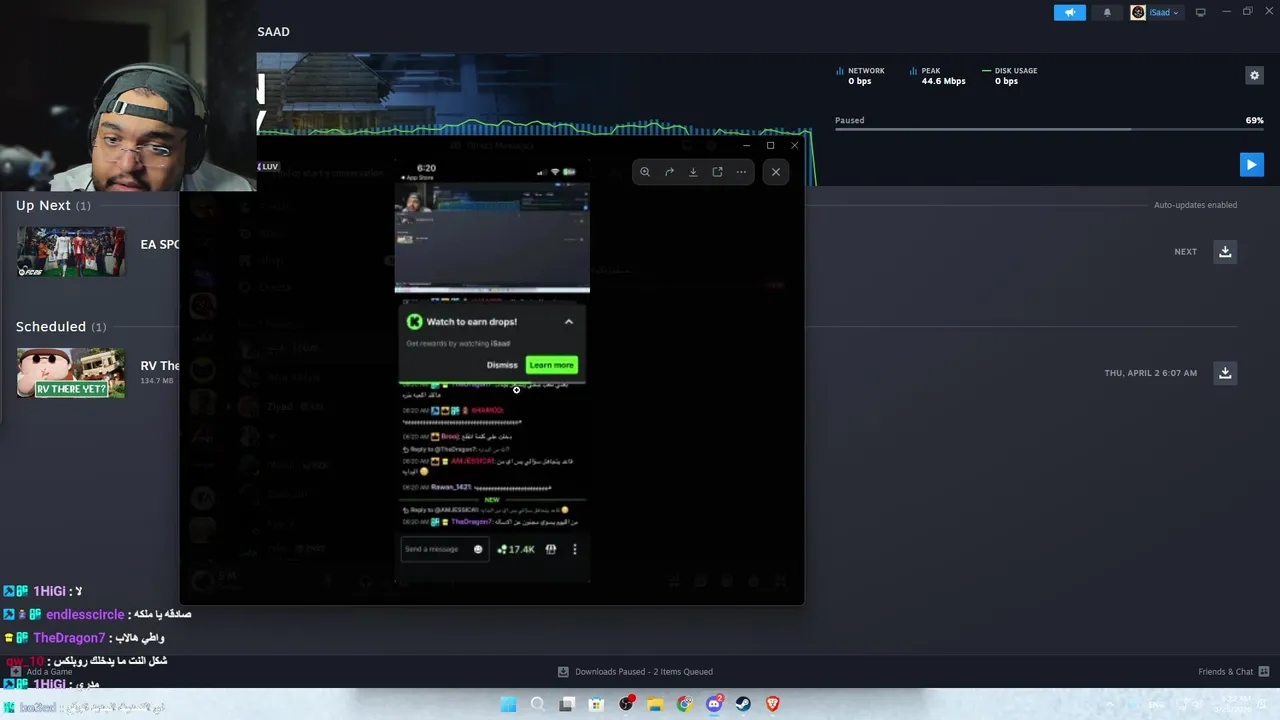Open emoji picker in chat message box

coord(478,549)
